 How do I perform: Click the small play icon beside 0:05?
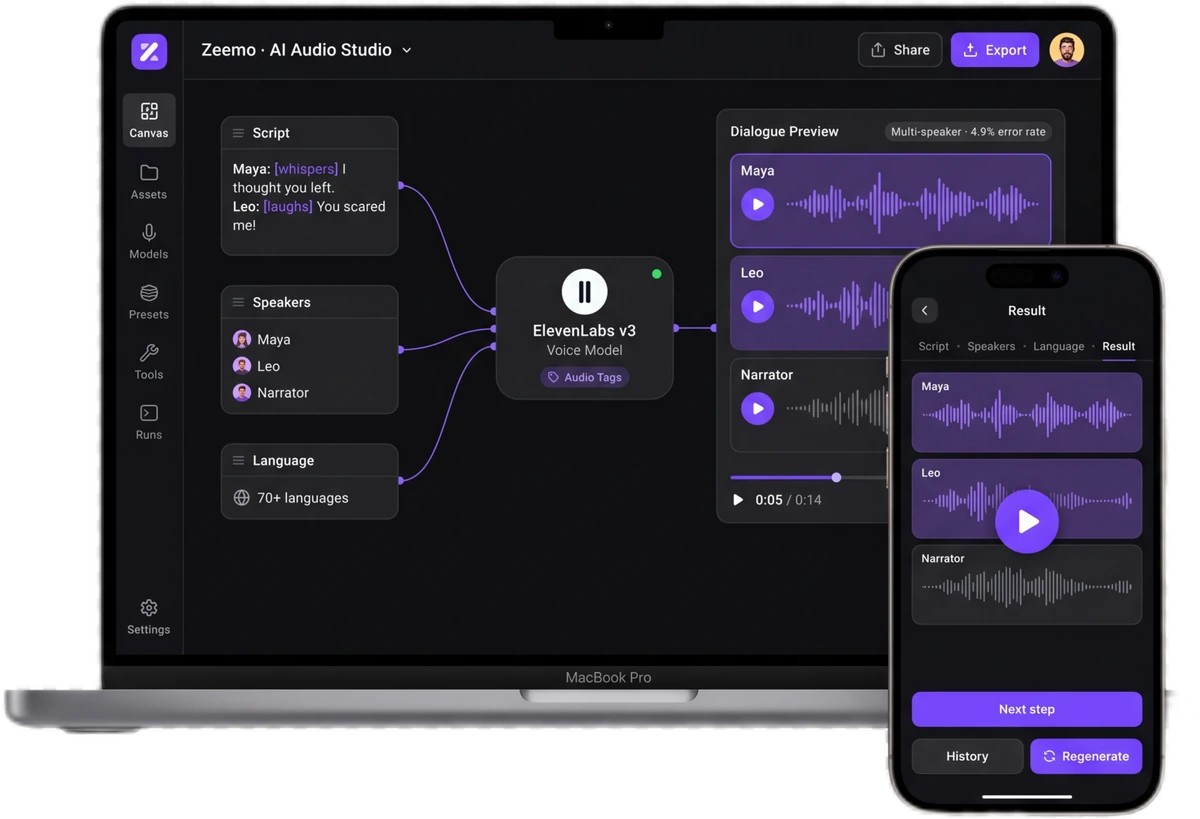738,500
